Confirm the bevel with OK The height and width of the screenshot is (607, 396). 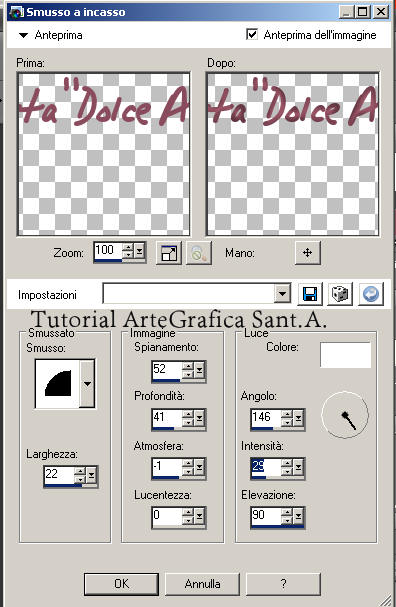[121, 583]
